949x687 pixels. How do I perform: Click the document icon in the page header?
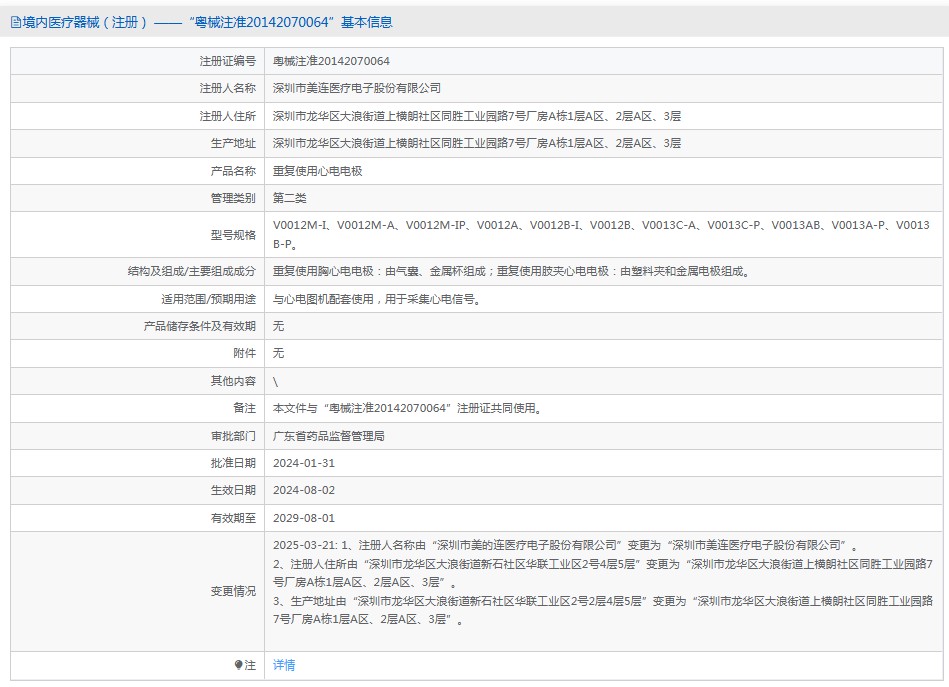(16, 22)
